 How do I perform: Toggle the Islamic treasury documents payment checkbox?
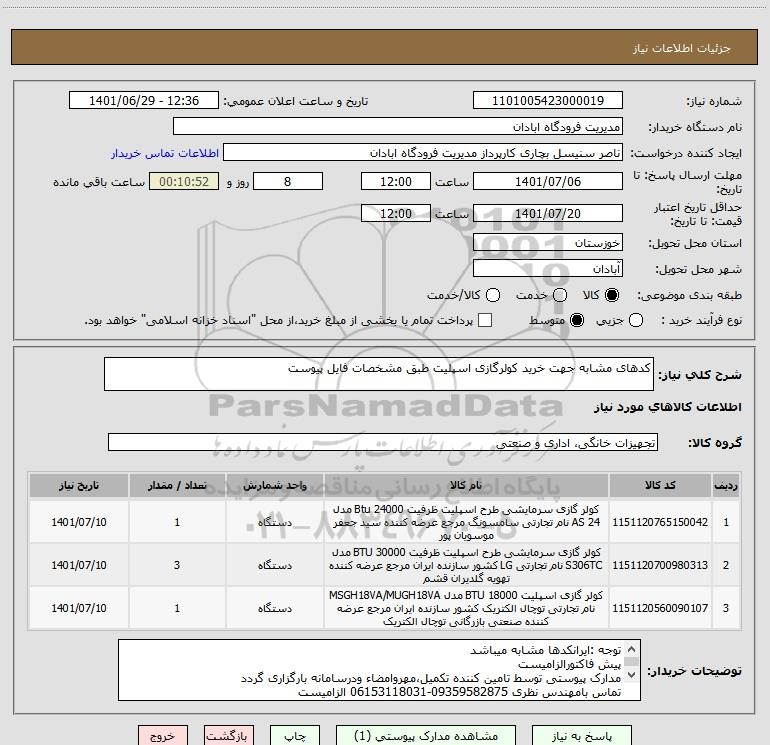485,320
